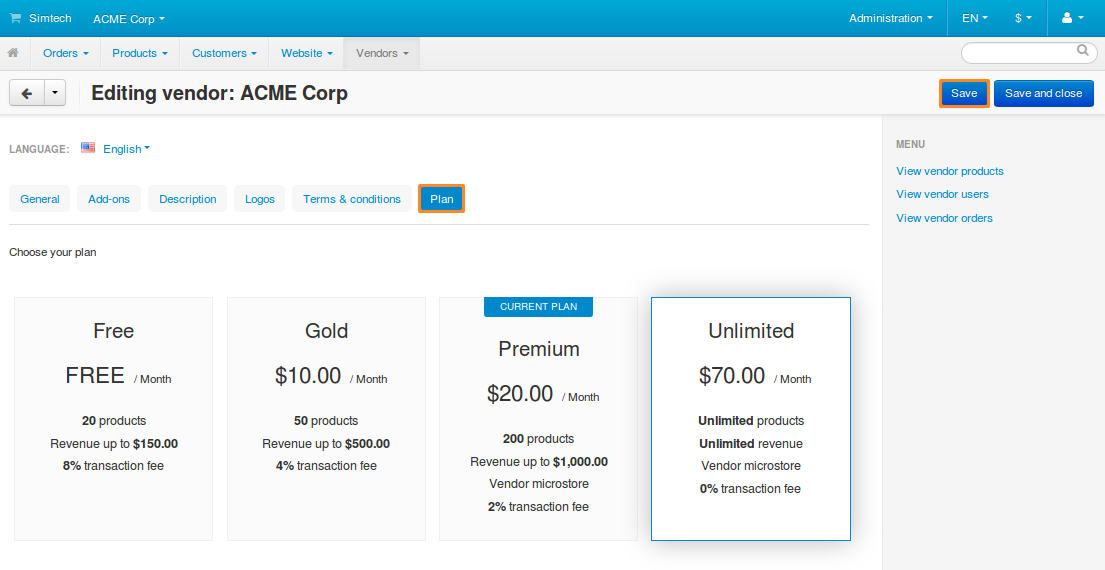This screenshot has height=570, width=1105.
Task: Click the 'Editing vendor: ACME Corp' heading
Action: [219, 93]
